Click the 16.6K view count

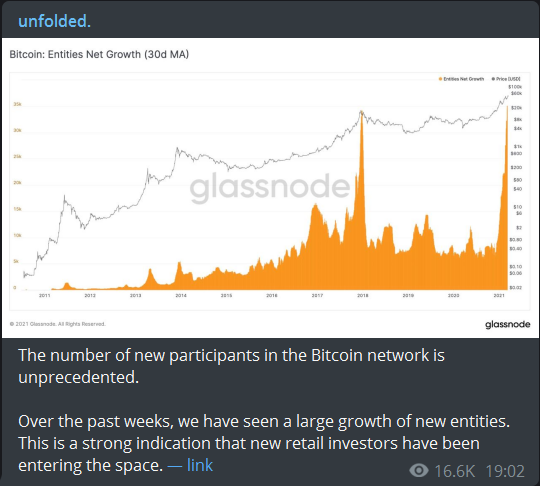[455, 471]
